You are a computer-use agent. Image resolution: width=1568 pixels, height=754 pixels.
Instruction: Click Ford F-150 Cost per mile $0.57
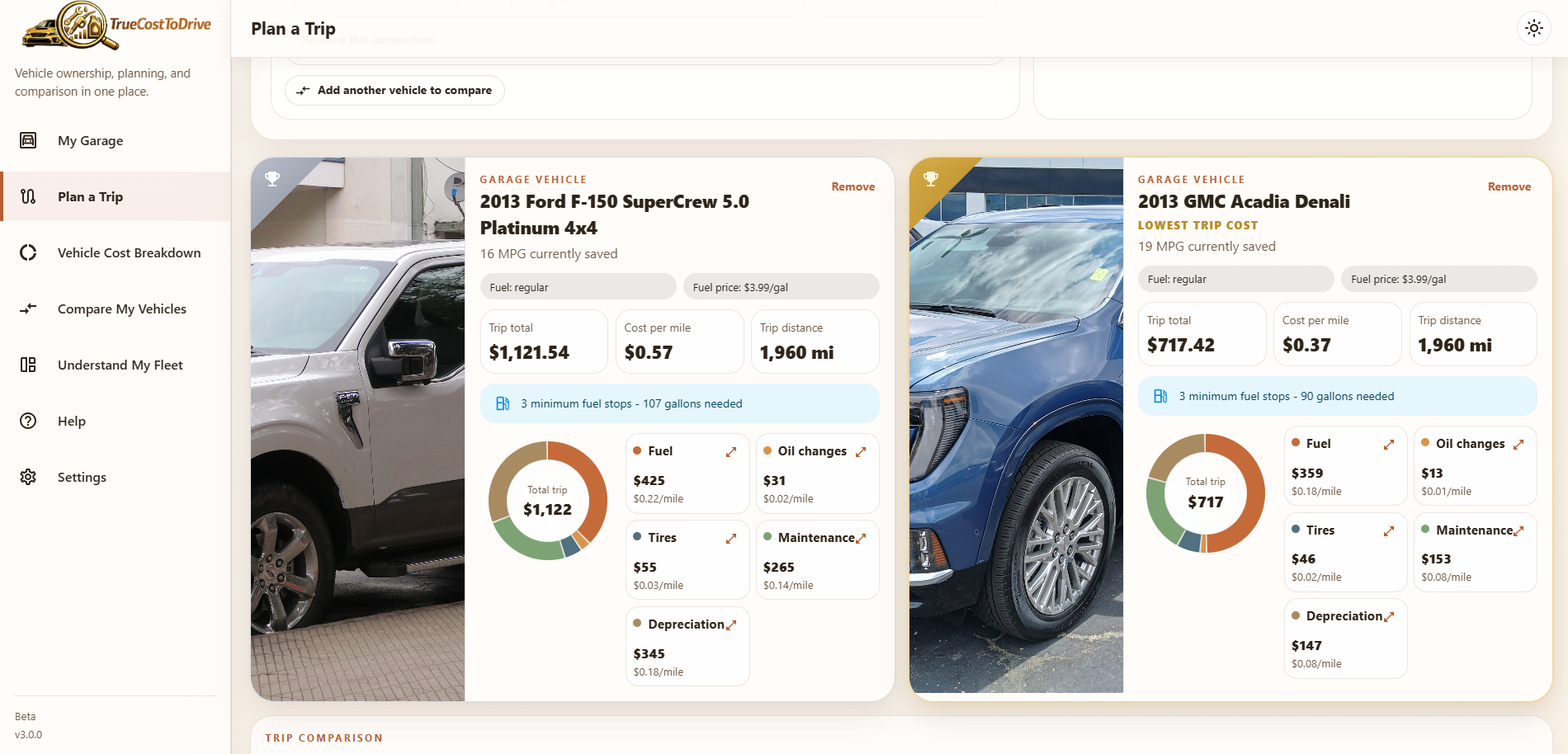[x=679, y=342]
